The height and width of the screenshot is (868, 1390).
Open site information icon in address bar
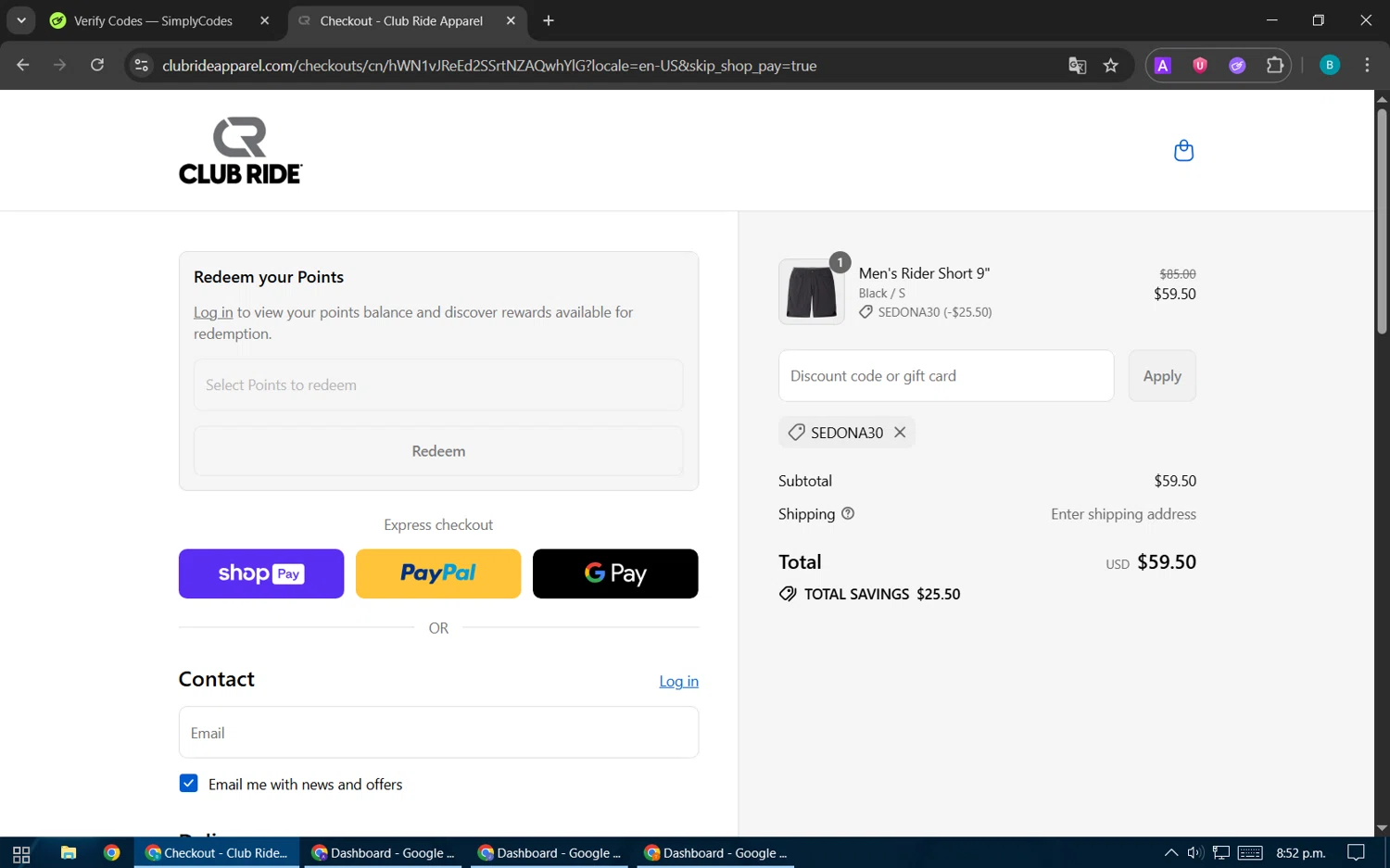tap(142, 65)
